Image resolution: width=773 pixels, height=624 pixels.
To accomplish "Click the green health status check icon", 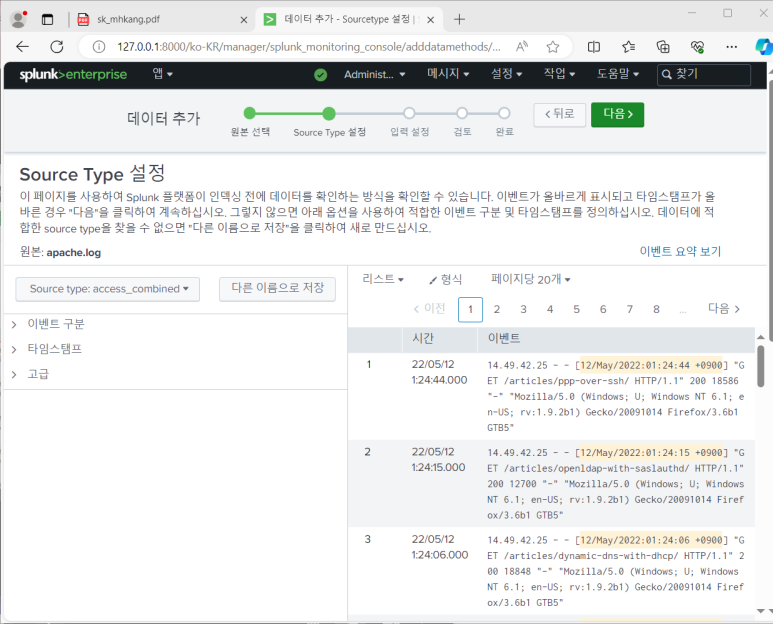I will [320, 75].
